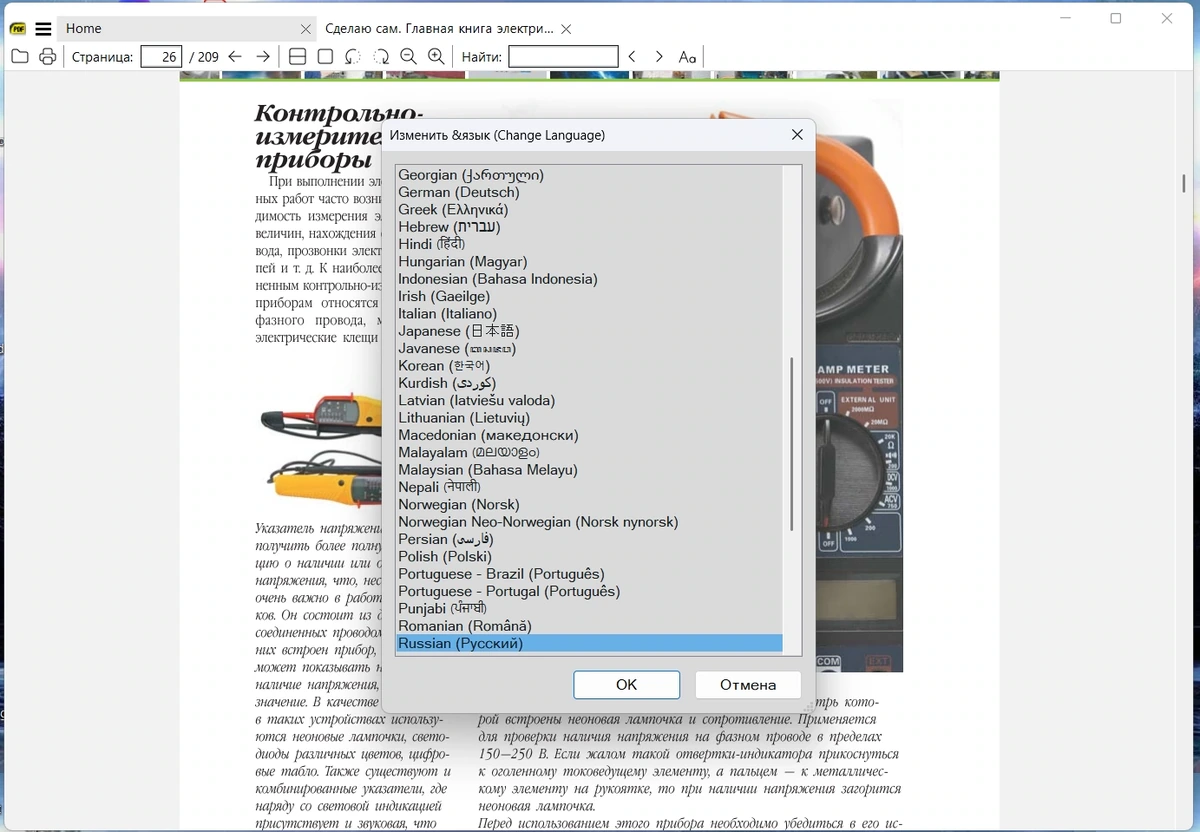This screenshot has width=1200, height=832.
Task: Select Javanese language entry
Action: click(589, 348)
